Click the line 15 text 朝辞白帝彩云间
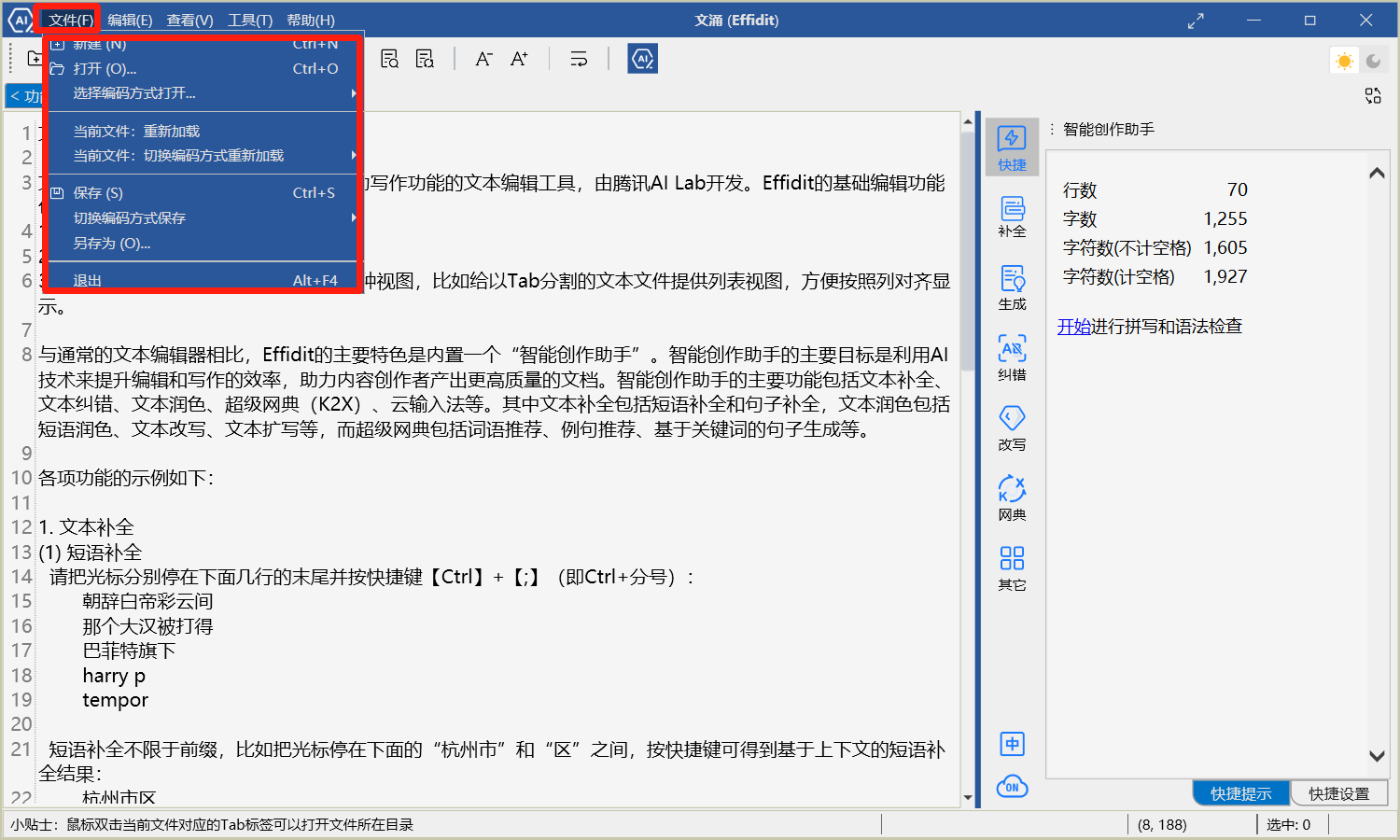This screenshot has width=1400, height=840. [147, 601]
